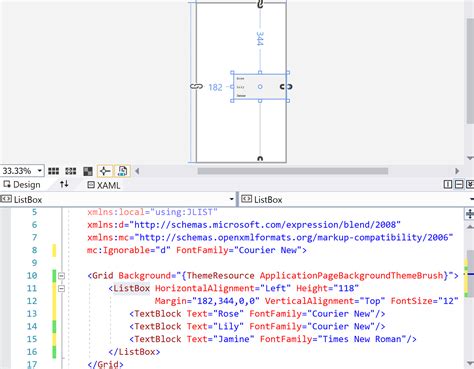474x369 pixels.
Task: Click the code editor split handle icon
Action: click(470, 214)
